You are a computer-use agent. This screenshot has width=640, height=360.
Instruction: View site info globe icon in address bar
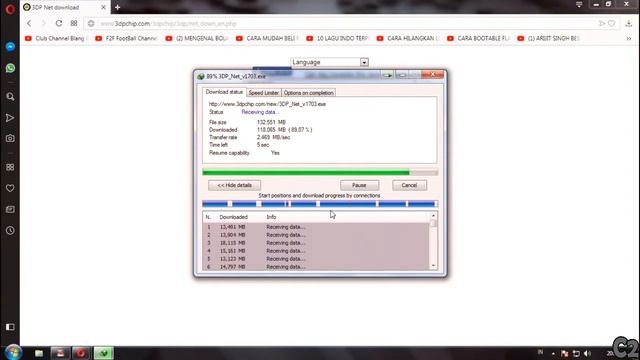tap(91, 24)
